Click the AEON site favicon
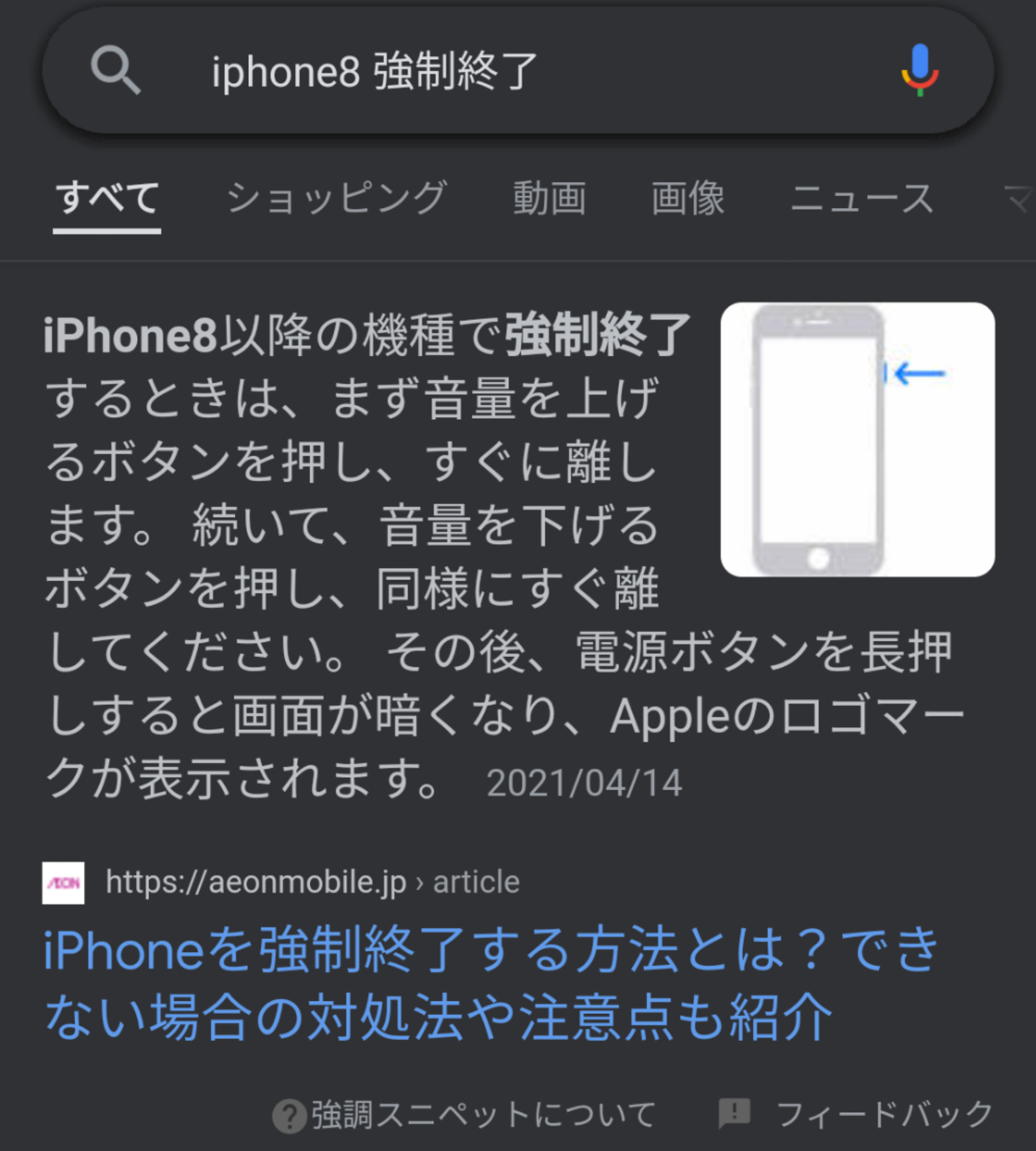This screenshot has width=1036, height=1151. (63, 883)
